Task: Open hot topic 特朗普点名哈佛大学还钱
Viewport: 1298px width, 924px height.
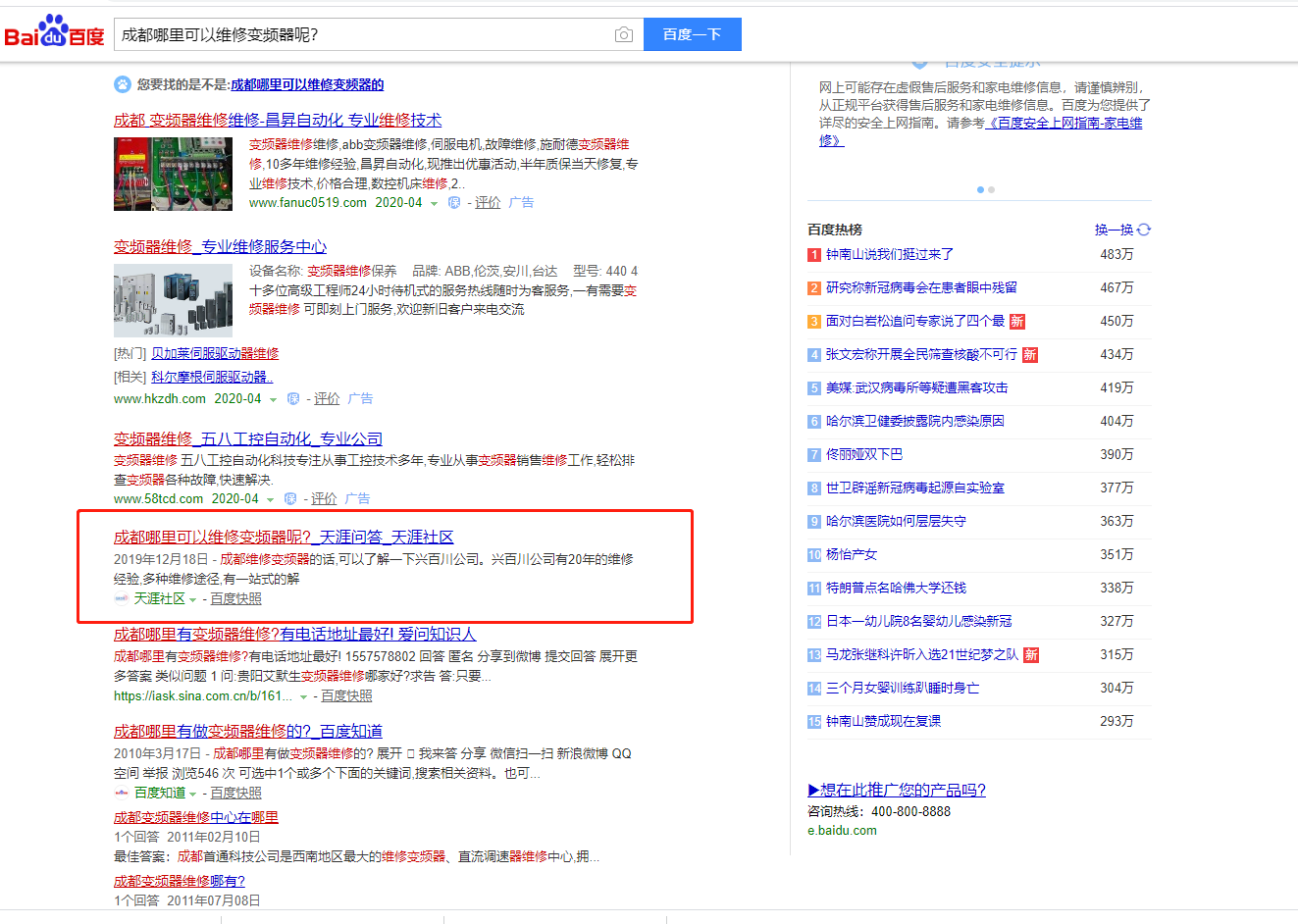Action: pos(896,588)
